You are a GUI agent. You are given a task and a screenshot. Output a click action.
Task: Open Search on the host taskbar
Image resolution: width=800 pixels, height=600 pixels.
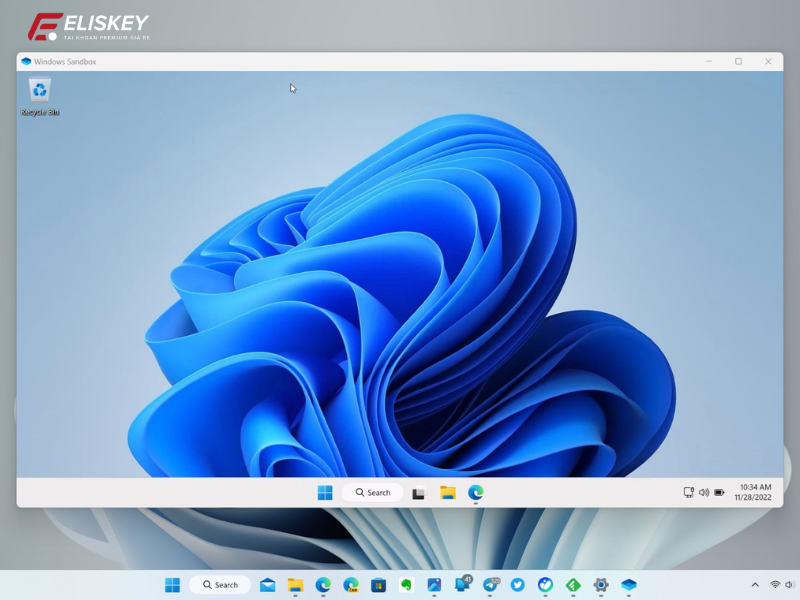[219, 585]
